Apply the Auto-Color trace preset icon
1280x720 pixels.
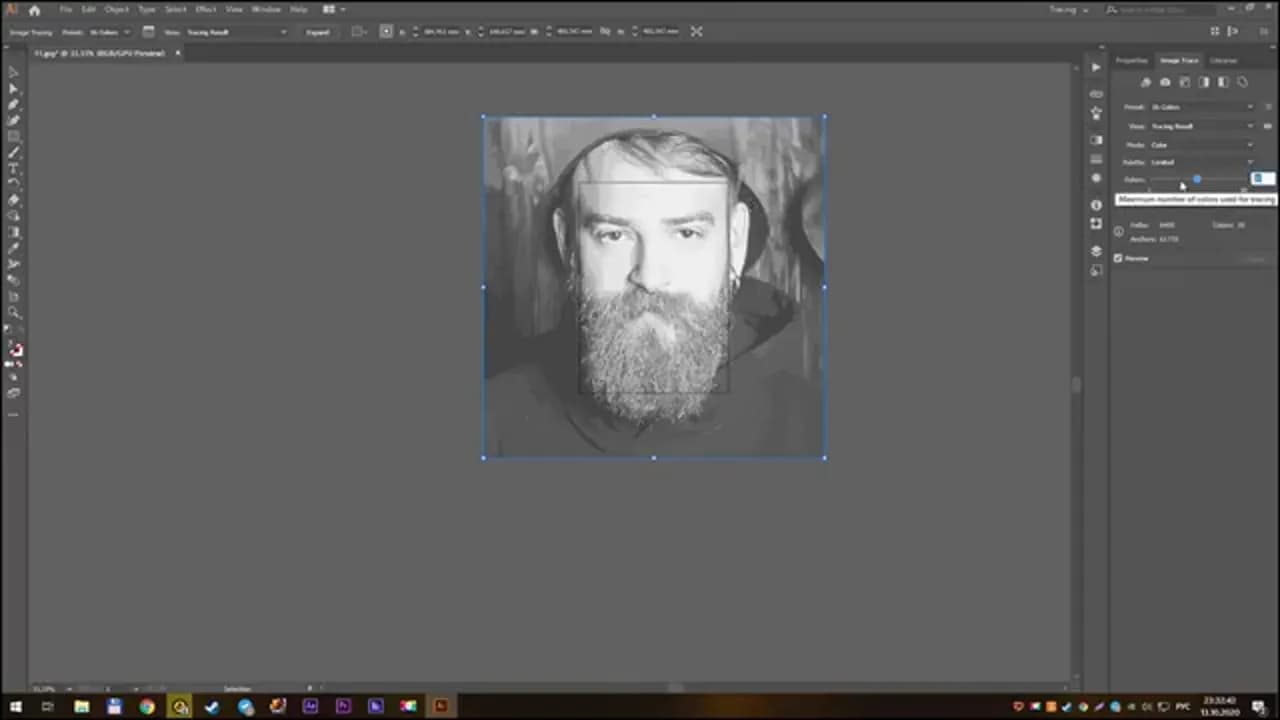[1146, 82]
